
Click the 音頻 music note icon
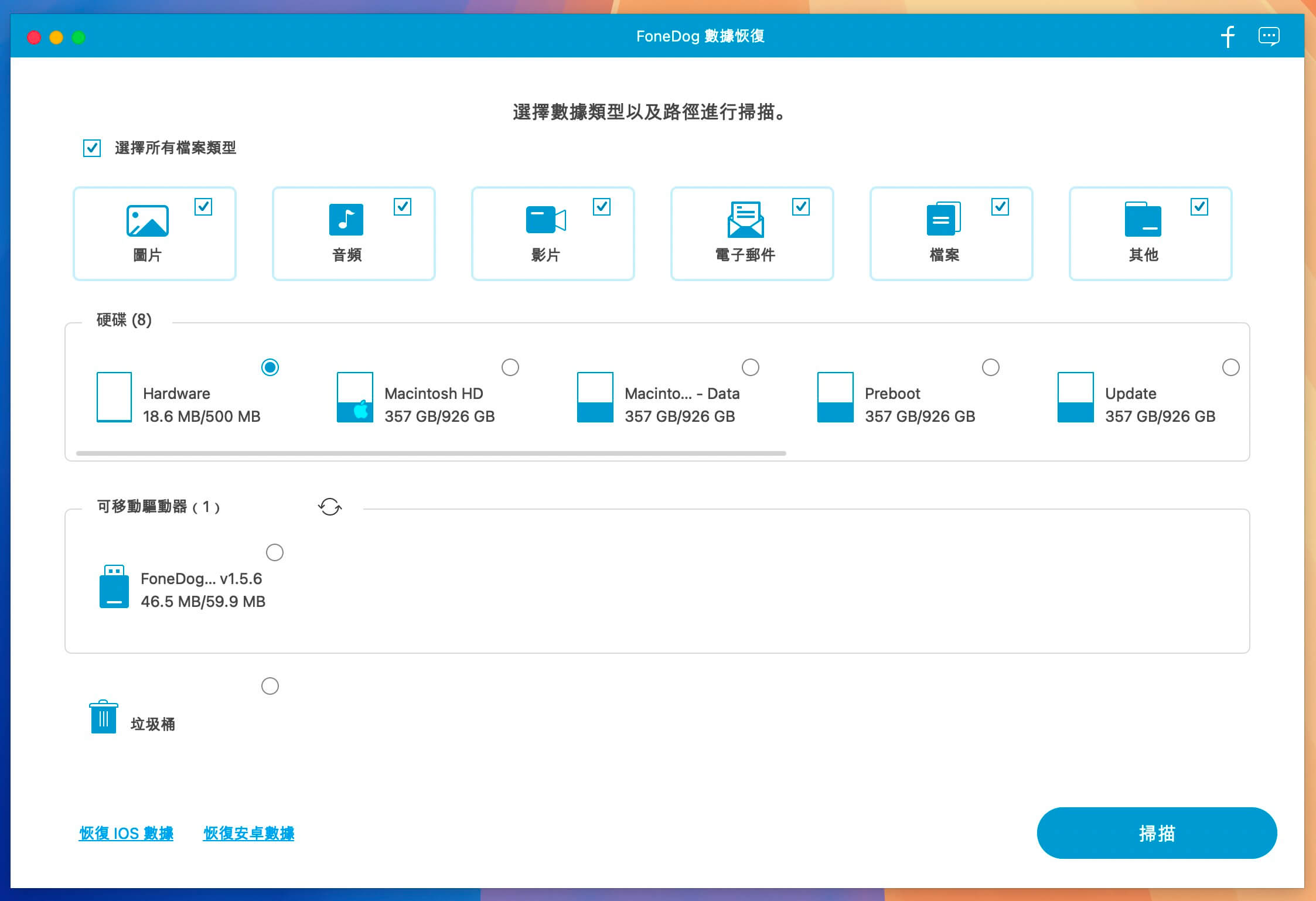click(346, 220)
